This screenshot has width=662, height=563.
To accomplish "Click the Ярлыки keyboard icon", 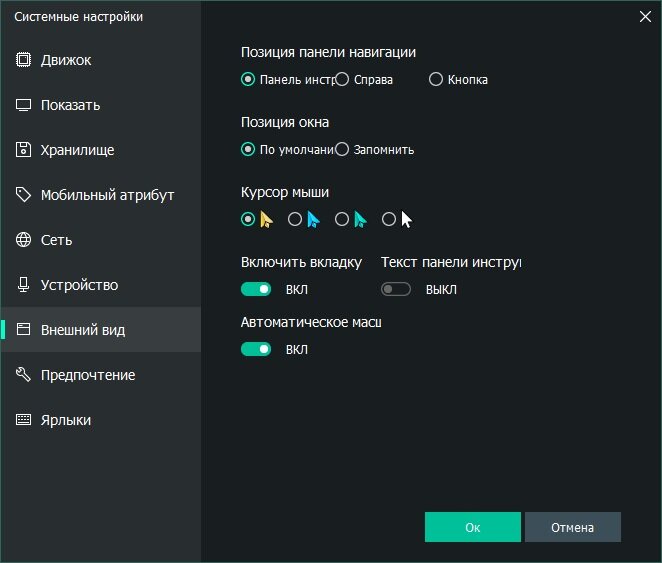I will coord(23,420).
